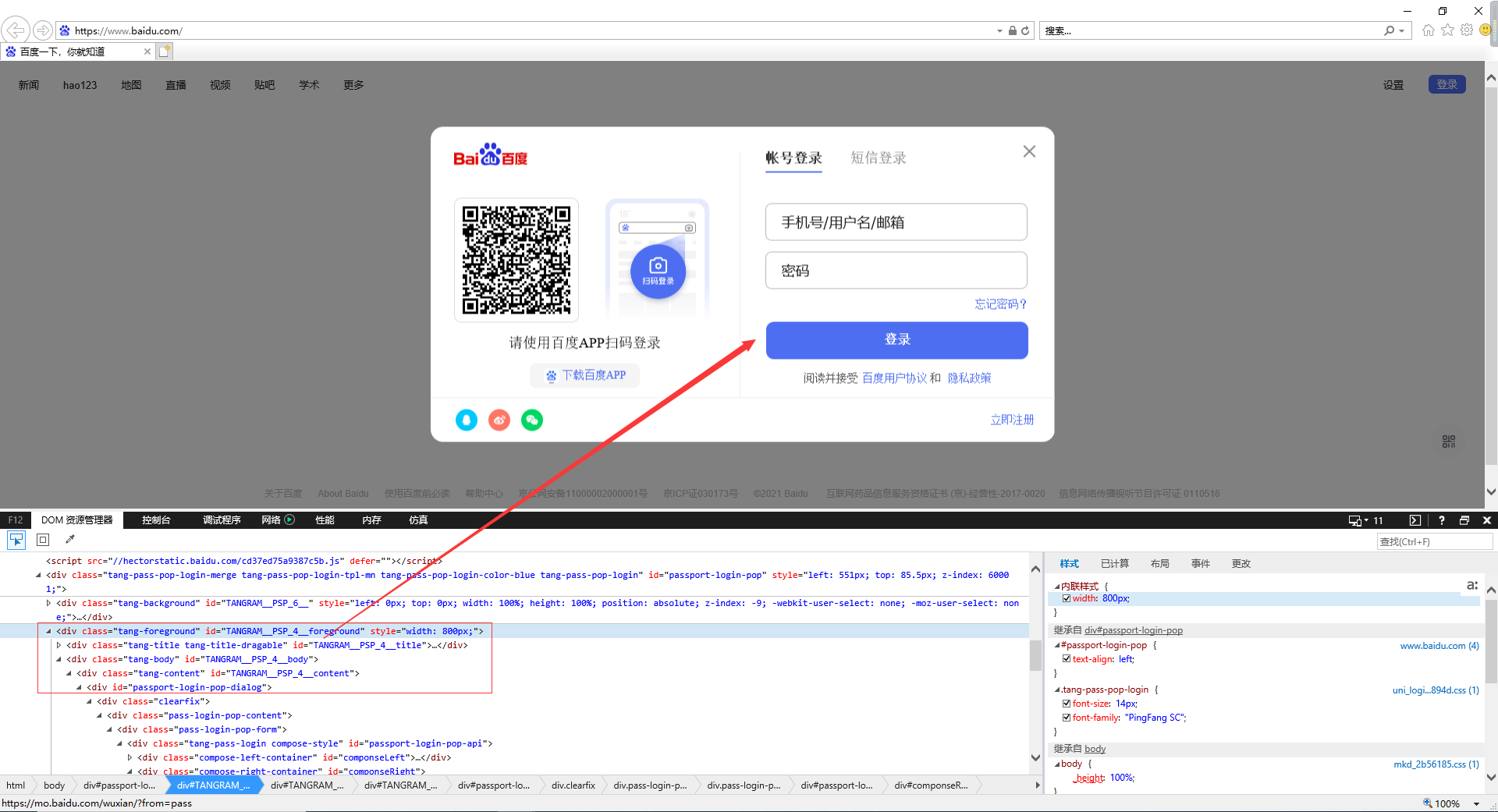The image size is (1498, 812).
Task: Pause network traffic recording on 网络 tab
Action: click(x=289, y=519)
